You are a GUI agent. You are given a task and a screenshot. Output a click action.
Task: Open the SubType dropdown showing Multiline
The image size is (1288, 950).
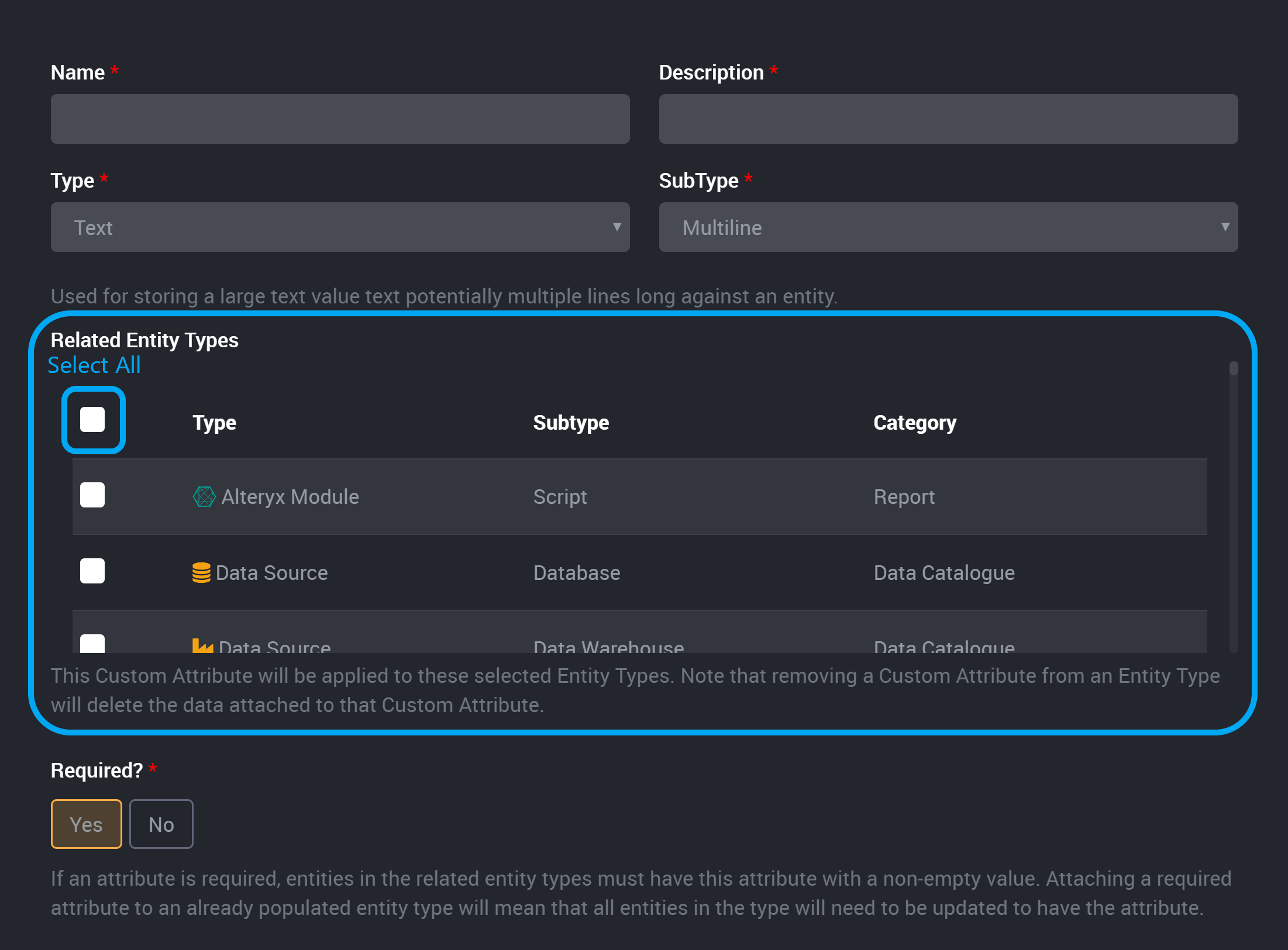(x=948, y=227)
